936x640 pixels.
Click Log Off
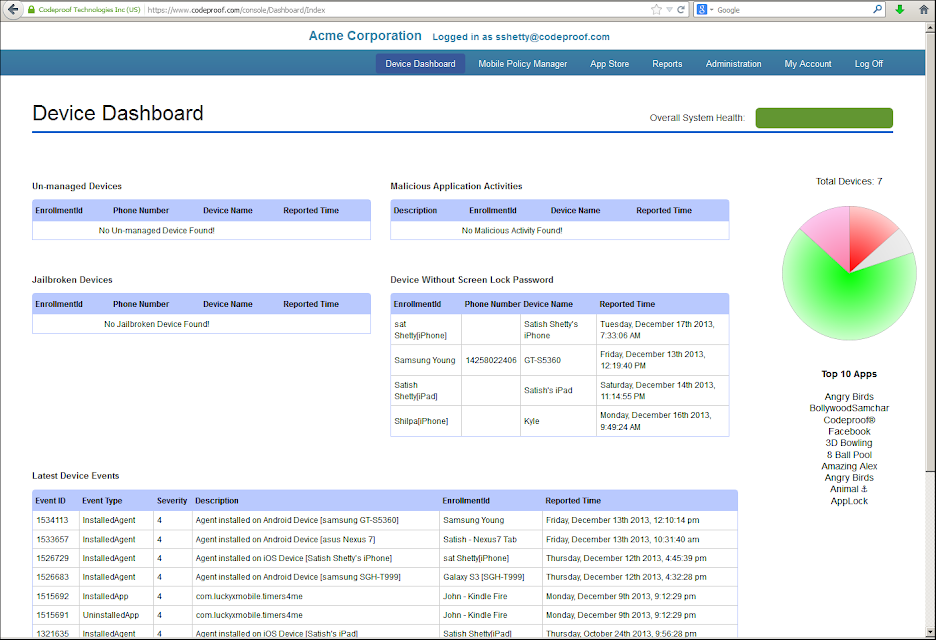(869, 64)
